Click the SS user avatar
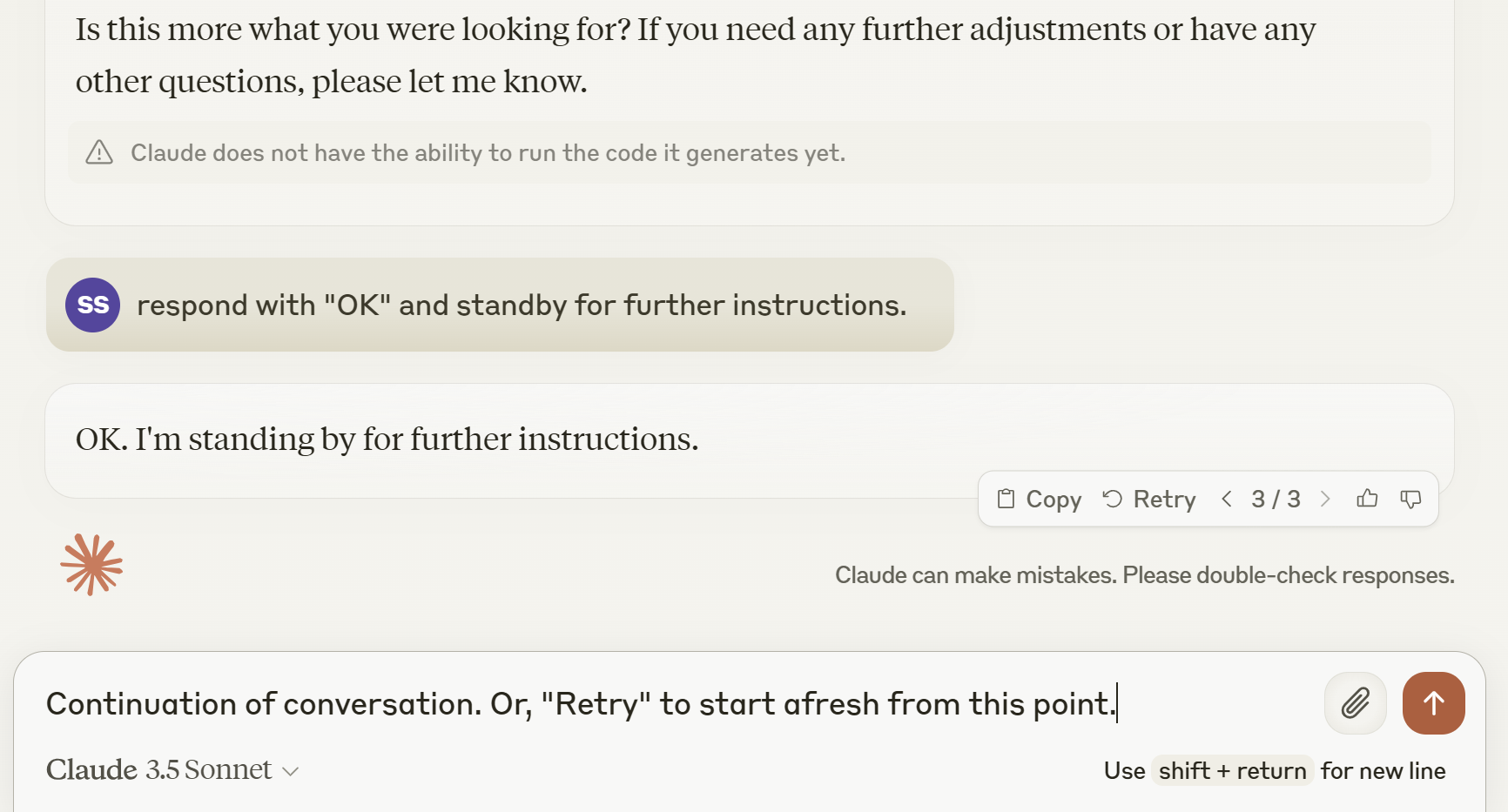 [92, 305]
